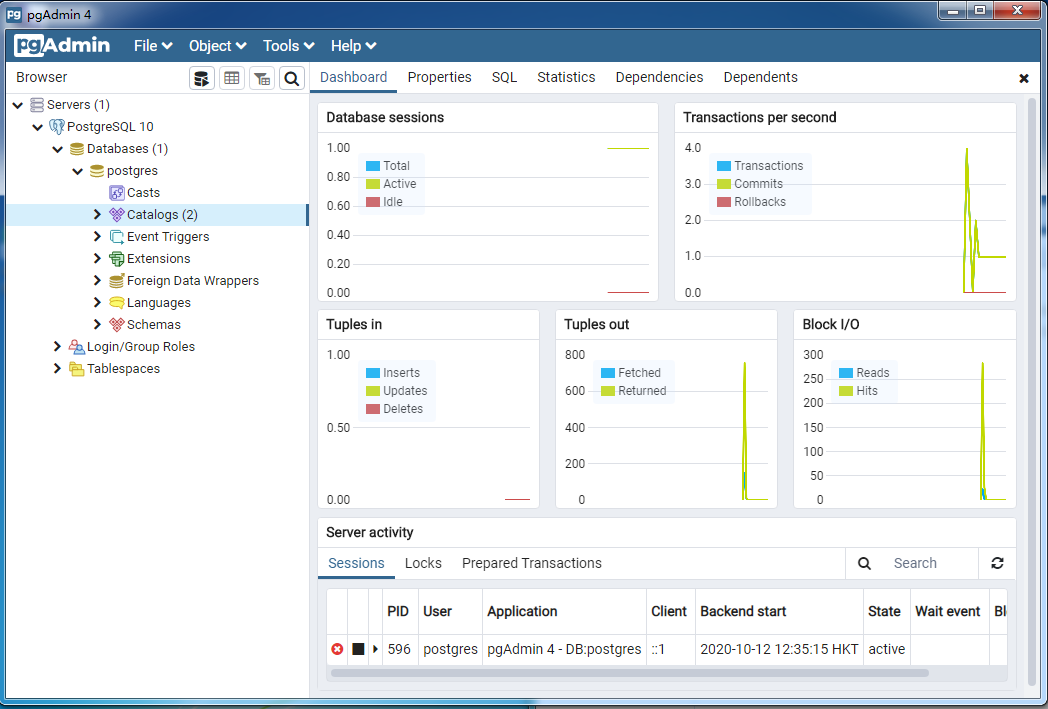Click the postgres database icon

(x=97, y=170)
